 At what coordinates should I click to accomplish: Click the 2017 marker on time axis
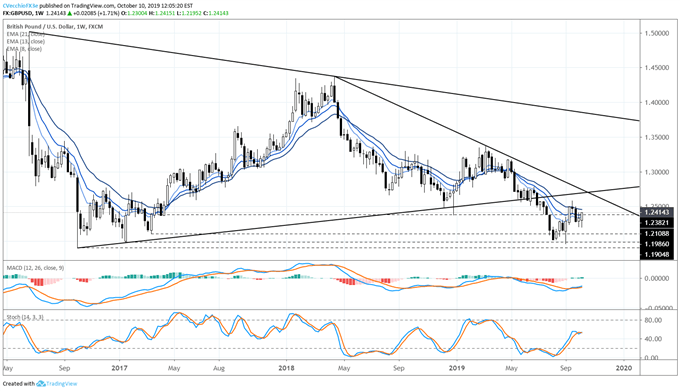pyautogui.click(x=119, y=368)
